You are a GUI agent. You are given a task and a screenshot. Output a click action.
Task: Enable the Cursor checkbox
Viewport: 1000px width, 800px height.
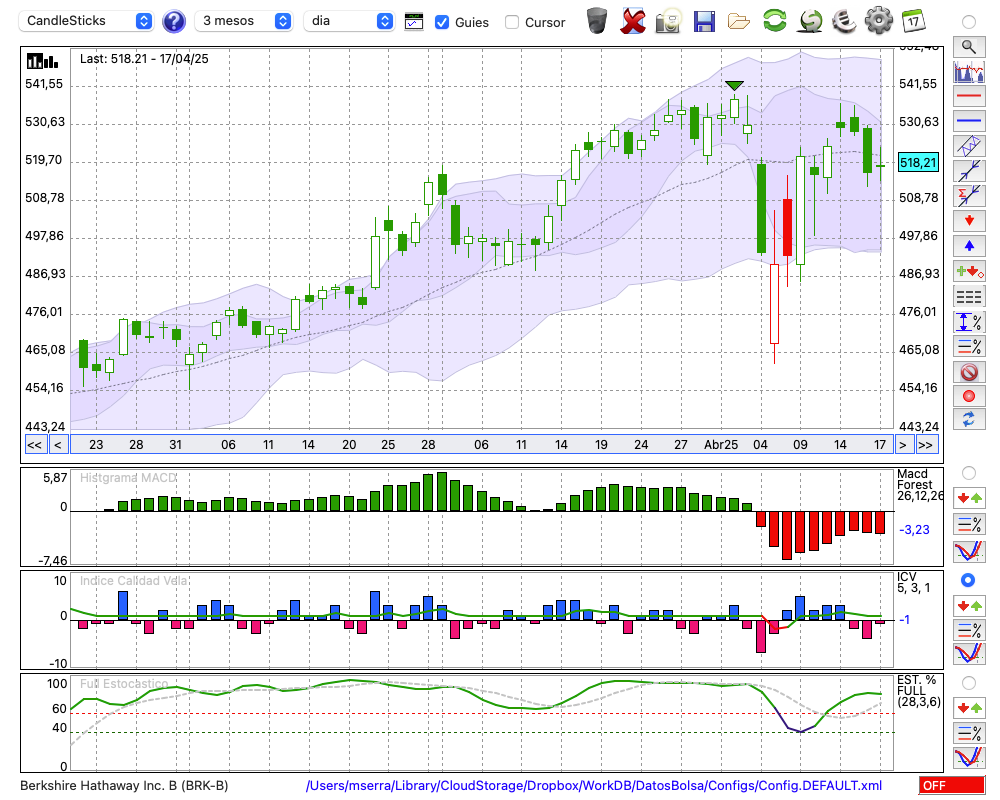[511, 22]
